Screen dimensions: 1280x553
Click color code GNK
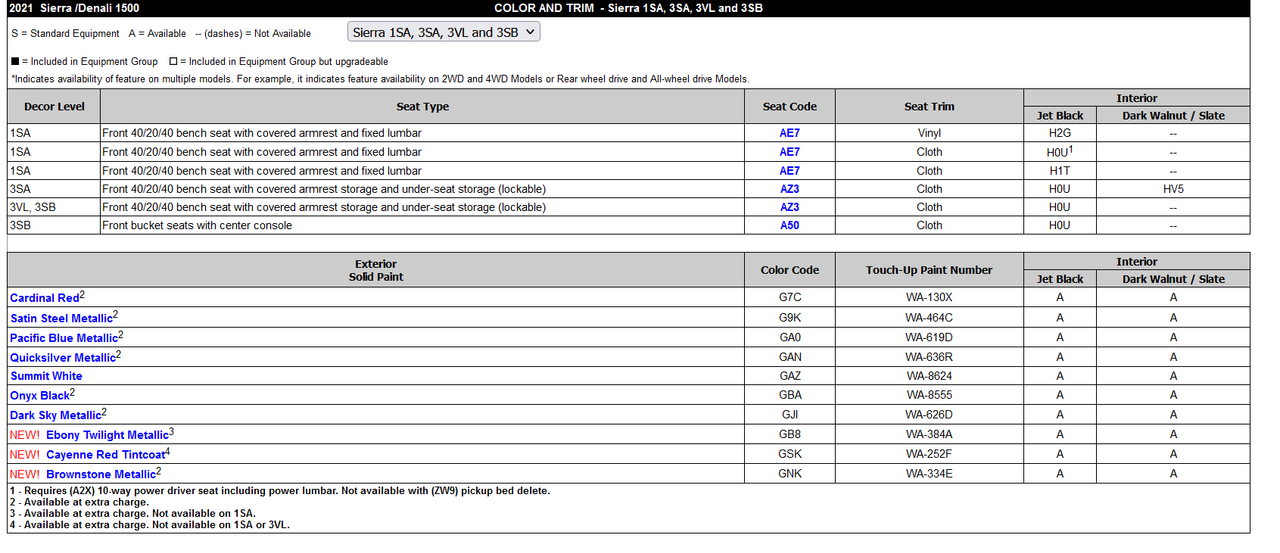pyautogui.click(x=790, y=474)
